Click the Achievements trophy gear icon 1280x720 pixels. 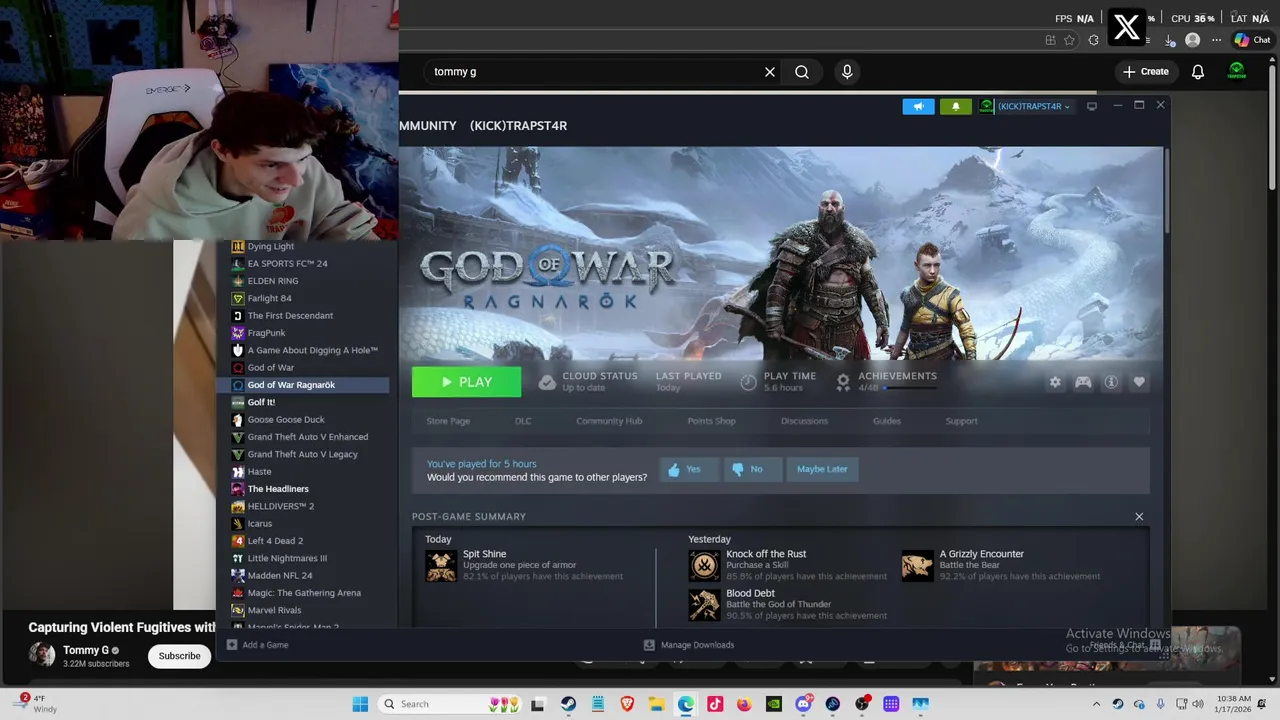(843, 382)
